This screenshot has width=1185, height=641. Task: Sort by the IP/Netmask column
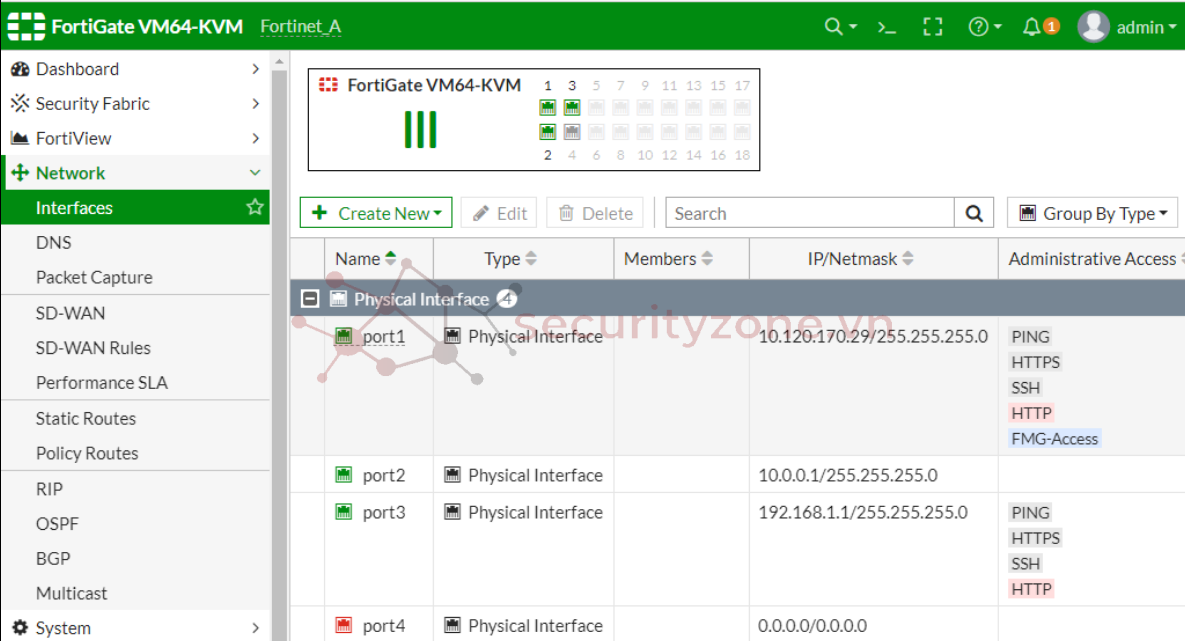[x=860, y=259]
